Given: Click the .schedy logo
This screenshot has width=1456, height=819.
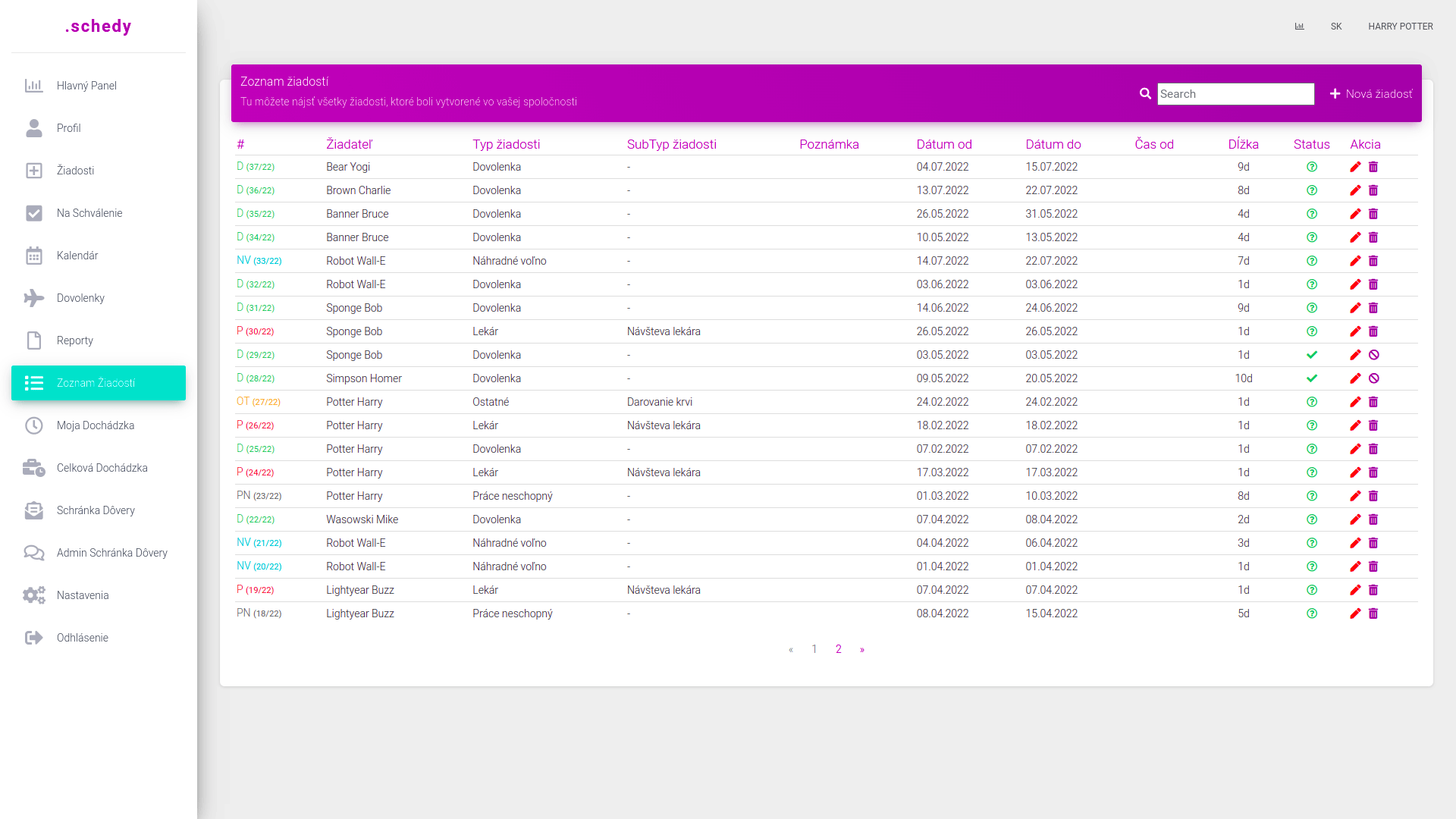Looking at the screenshot, I should [99, 27].
